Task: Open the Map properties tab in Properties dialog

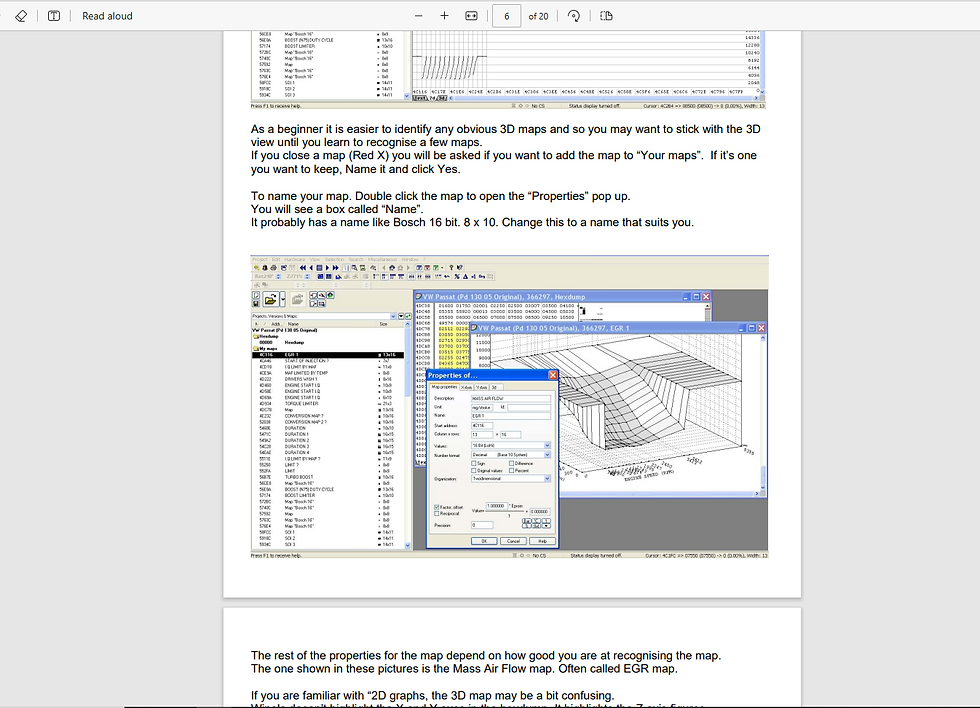Action: (444, 387)
